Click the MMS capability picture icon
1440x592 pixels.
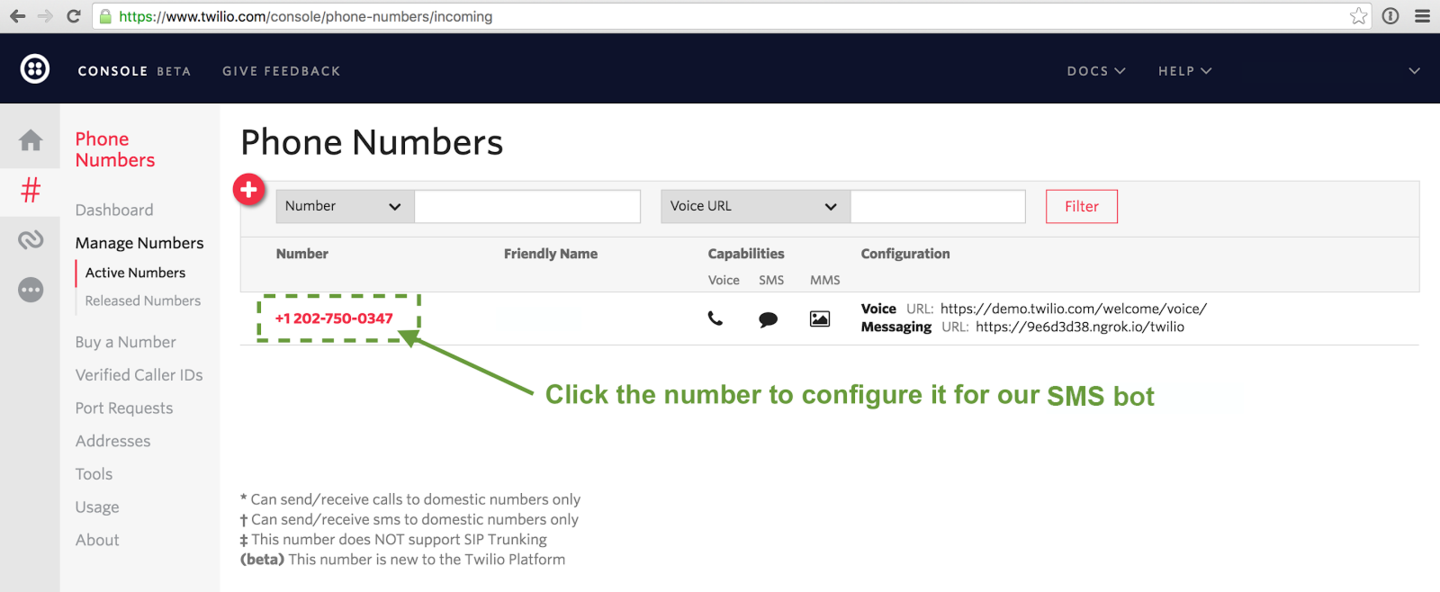pyautogui.click(x=820, y=319)
